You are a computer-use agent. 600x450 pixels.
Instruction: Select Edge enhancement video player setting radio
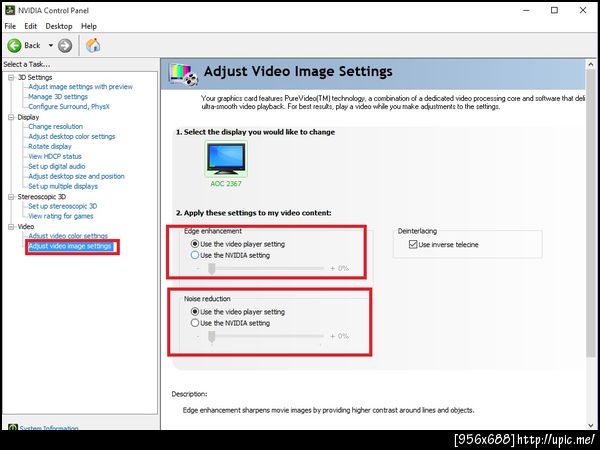pyautogui.click(x=195, y=244)
